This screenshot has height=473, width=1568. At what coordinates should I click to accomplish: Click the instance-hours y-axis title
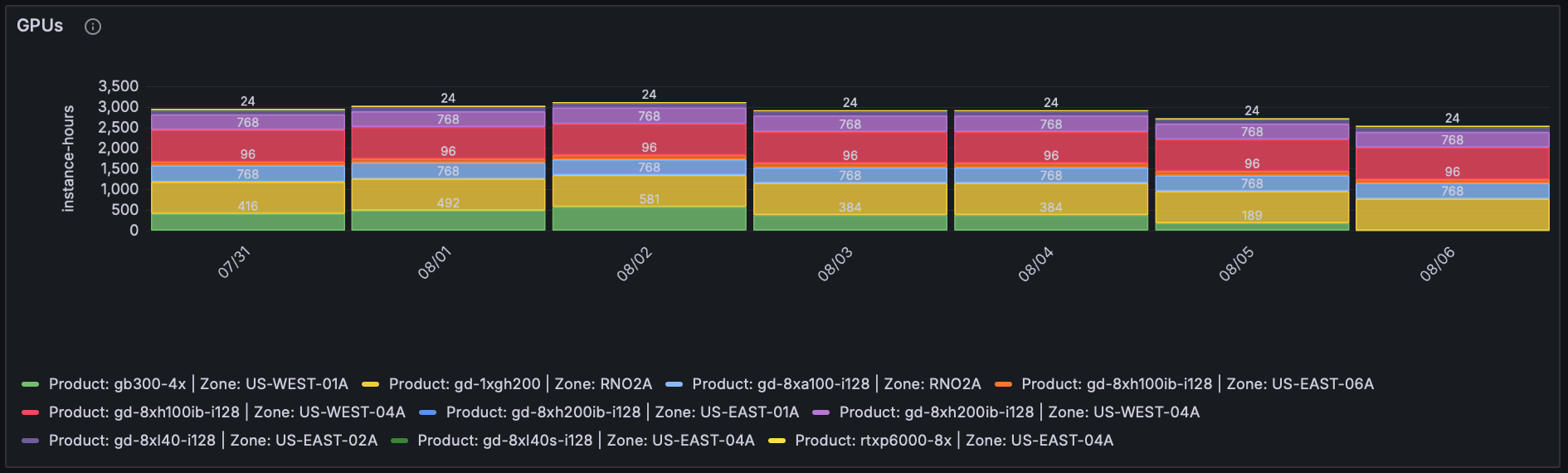[68, 158]
